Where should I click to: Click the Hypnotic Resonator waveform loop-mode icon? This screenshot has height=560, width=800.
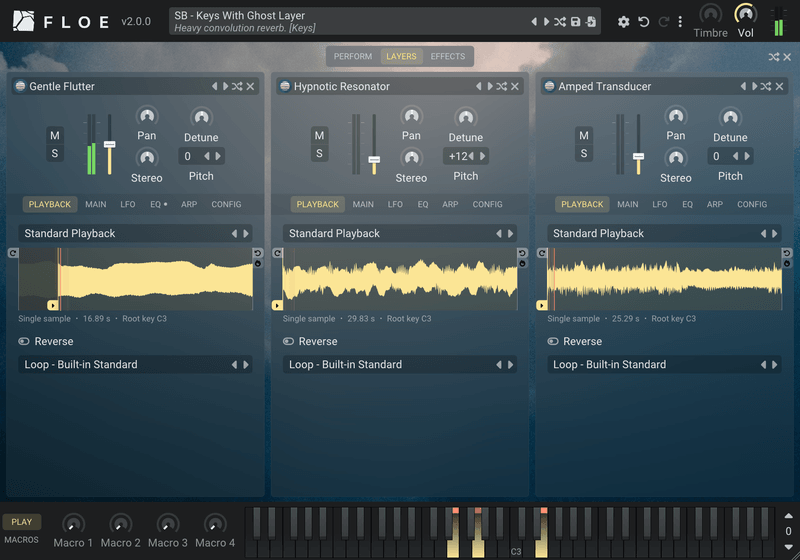pyautogui.click(x=277, y=253)
